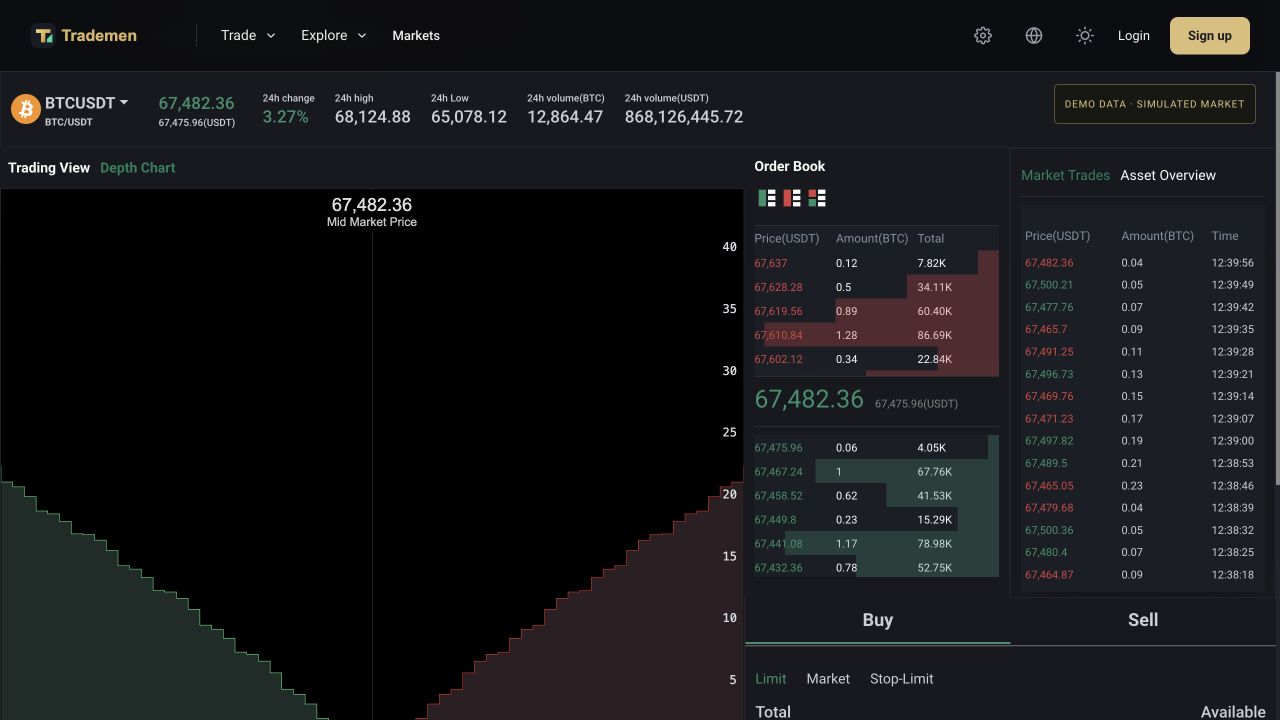Open the language globe icon
The width and height of the screenshot is (1280, 720).
(1034, 35)
